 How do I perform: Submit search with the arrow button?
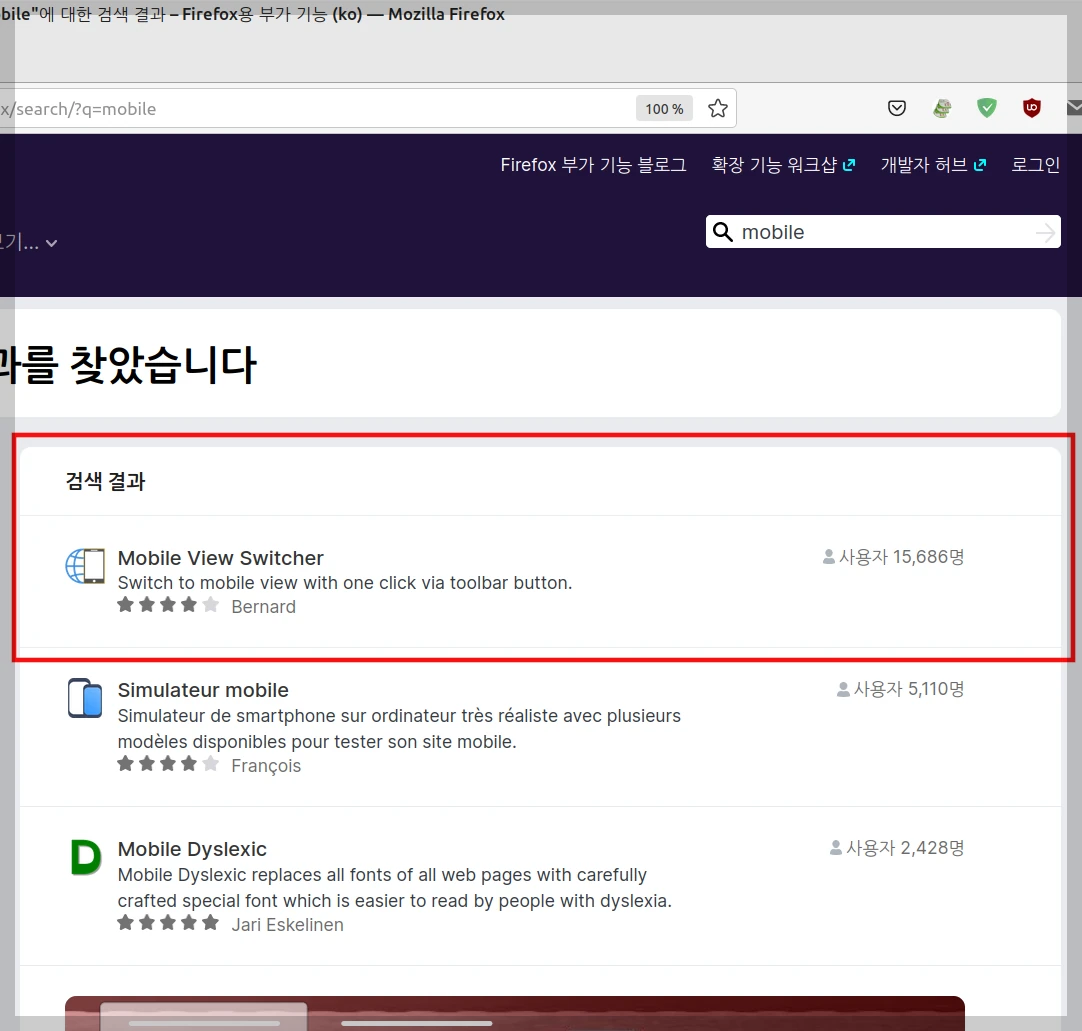1046,233
